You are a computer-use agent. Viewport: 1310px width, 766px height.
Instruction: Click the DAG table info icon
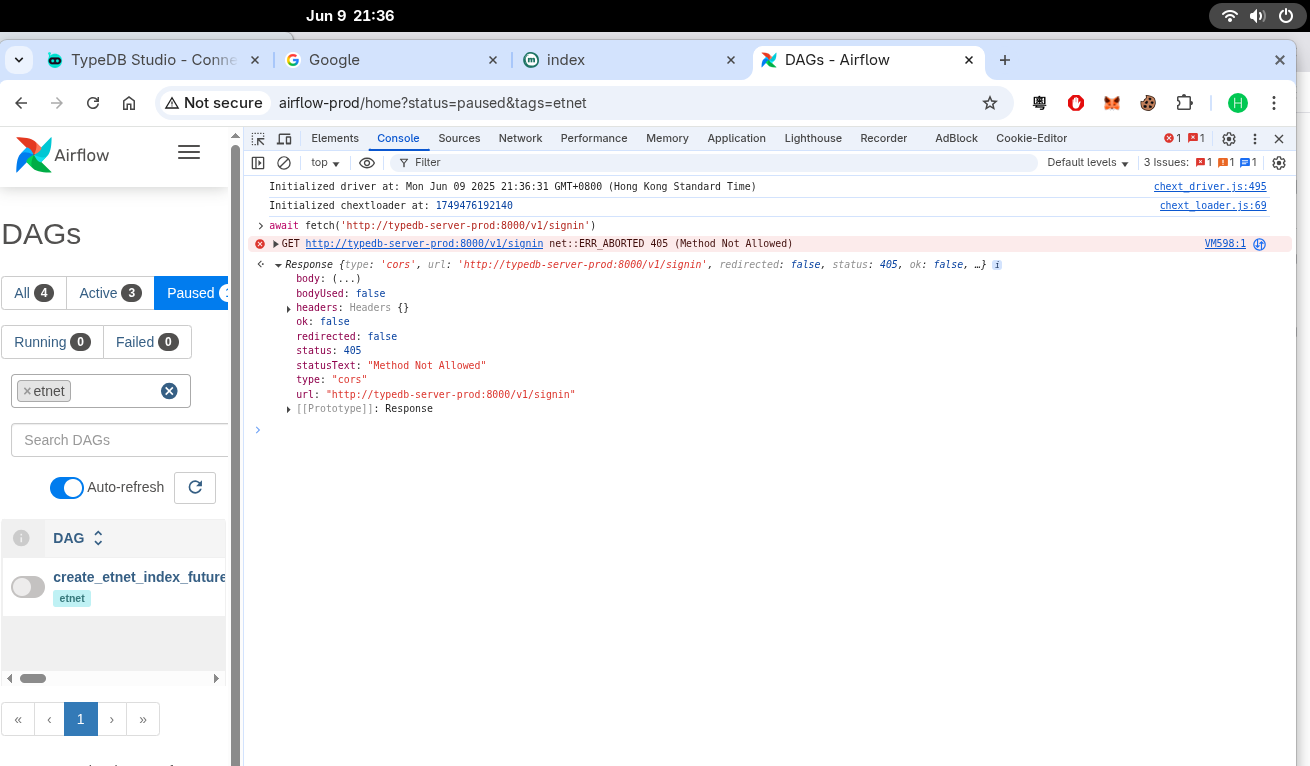coord(21,538)
